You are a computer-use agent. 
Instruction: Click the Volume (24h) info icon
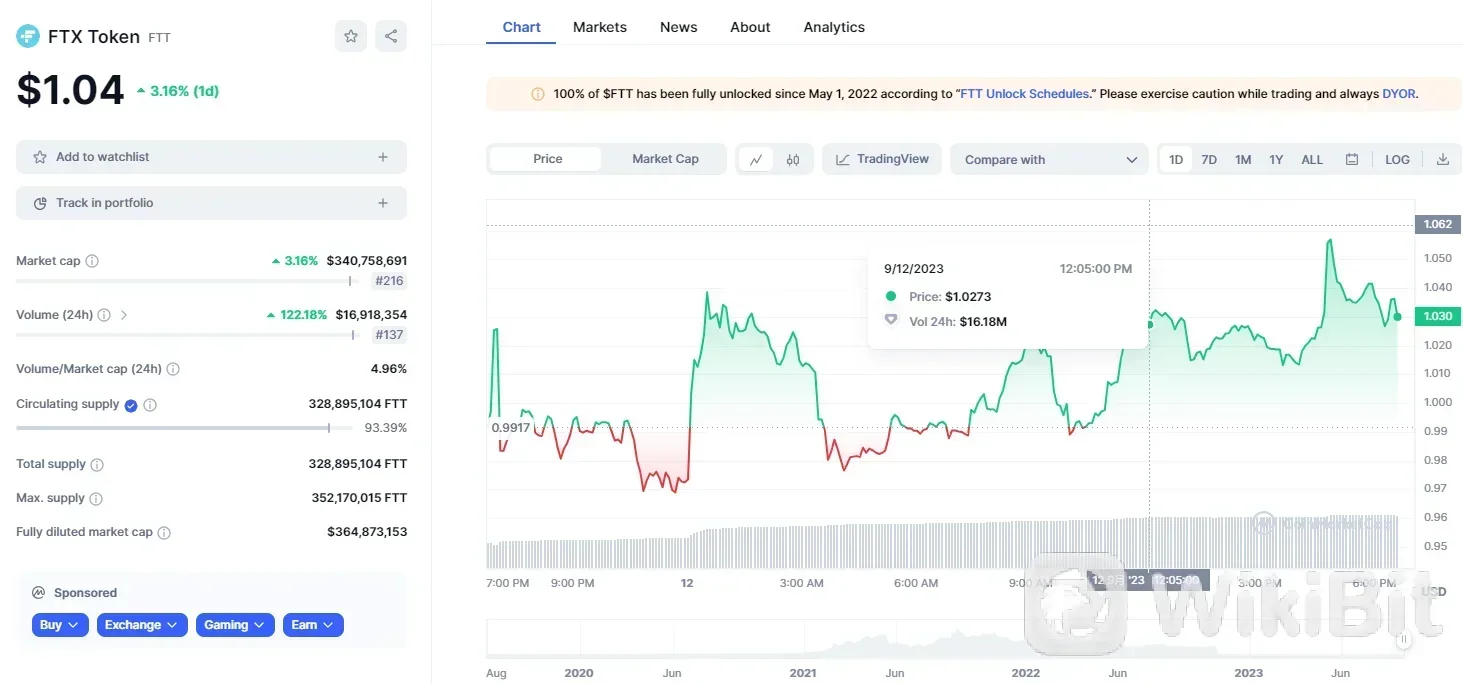tap(104, 315)
